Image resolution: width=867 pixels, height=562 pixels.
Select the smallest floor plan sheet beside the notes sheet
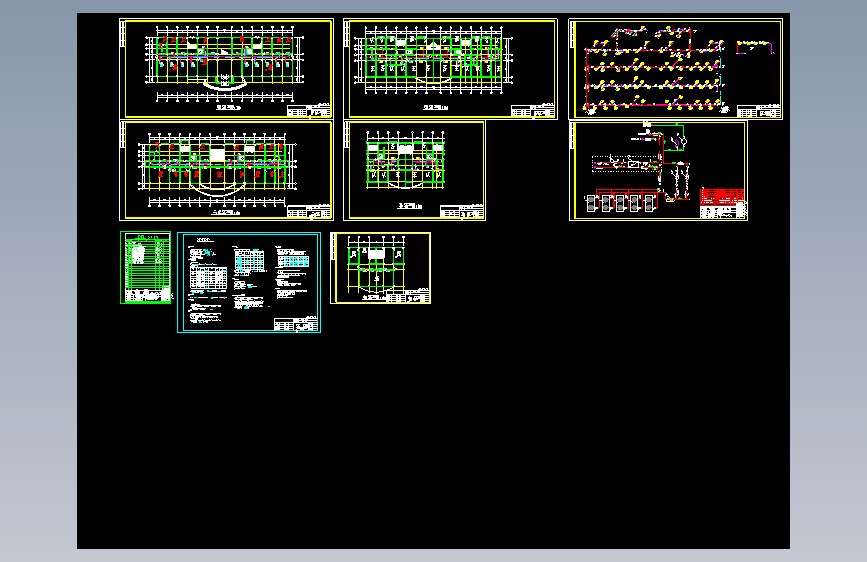380,268
